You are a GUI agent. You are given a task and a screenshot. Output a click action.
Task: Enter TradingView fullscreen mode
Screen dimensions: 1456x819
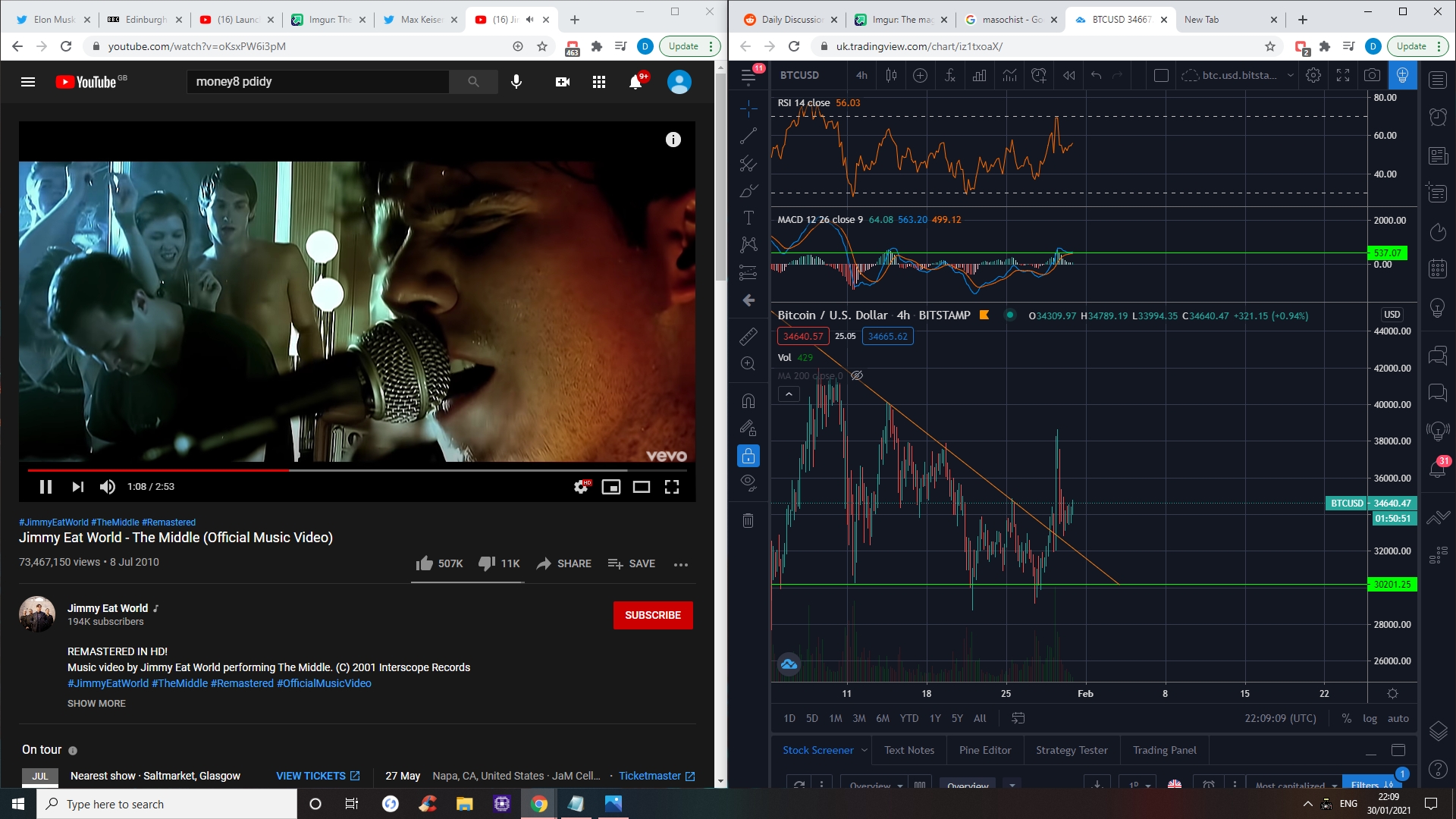pyautogui.click(x=1343, y=75)
